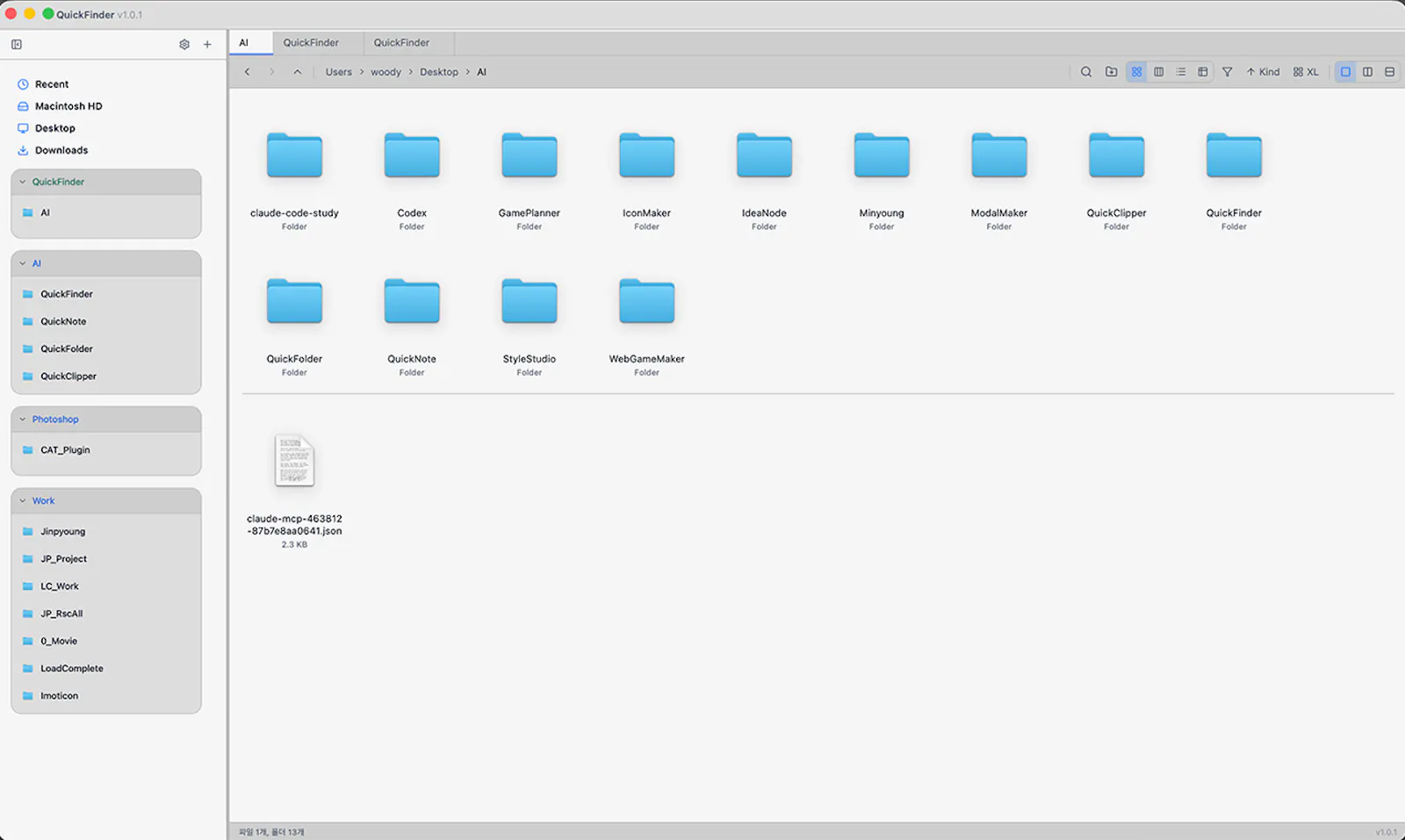Click the Recent clock icon in the sidebar
This screenshot has height=840, width=1405.
(23, 84)
